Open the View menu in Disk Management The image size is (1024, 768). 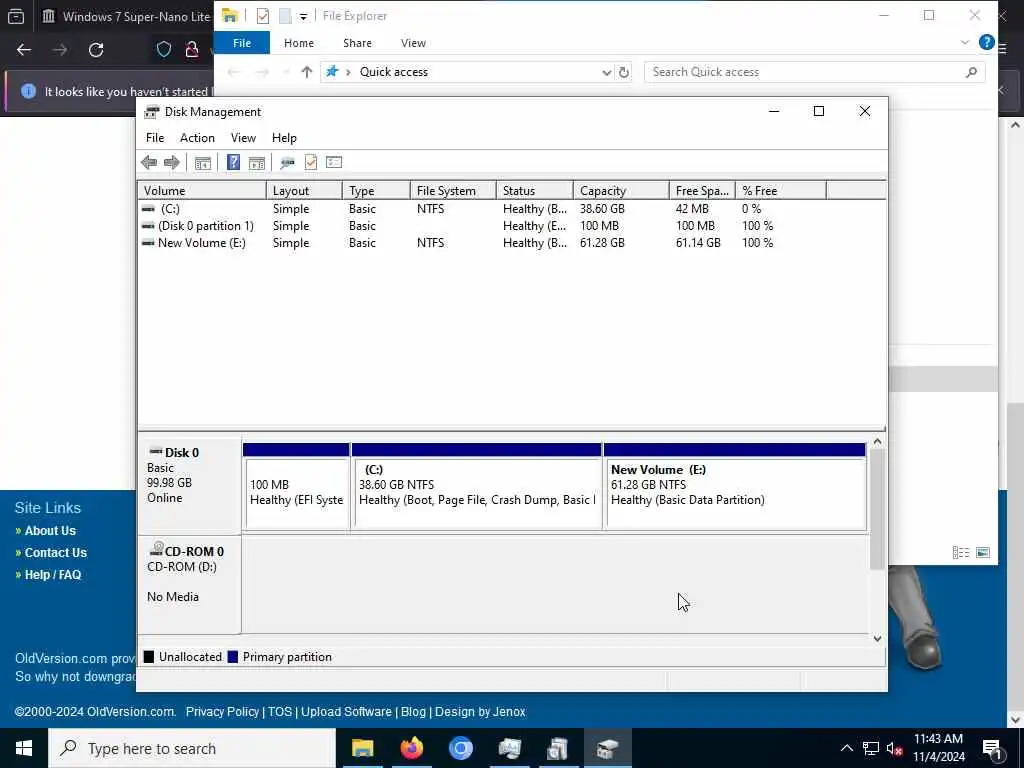[243, 138]
